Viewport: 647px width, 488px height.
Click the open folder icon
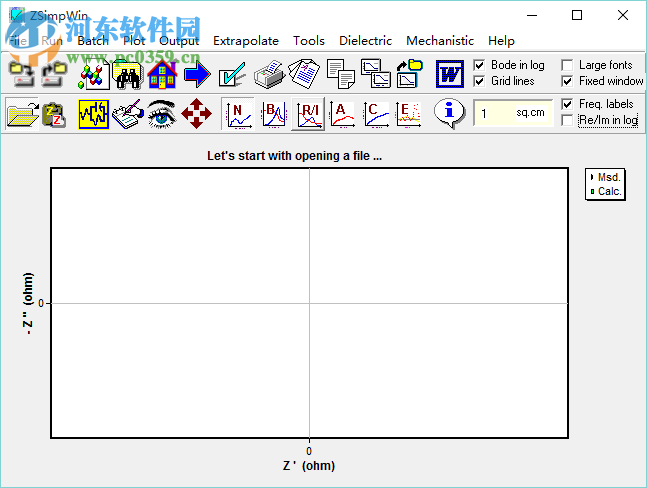[22, 113]
